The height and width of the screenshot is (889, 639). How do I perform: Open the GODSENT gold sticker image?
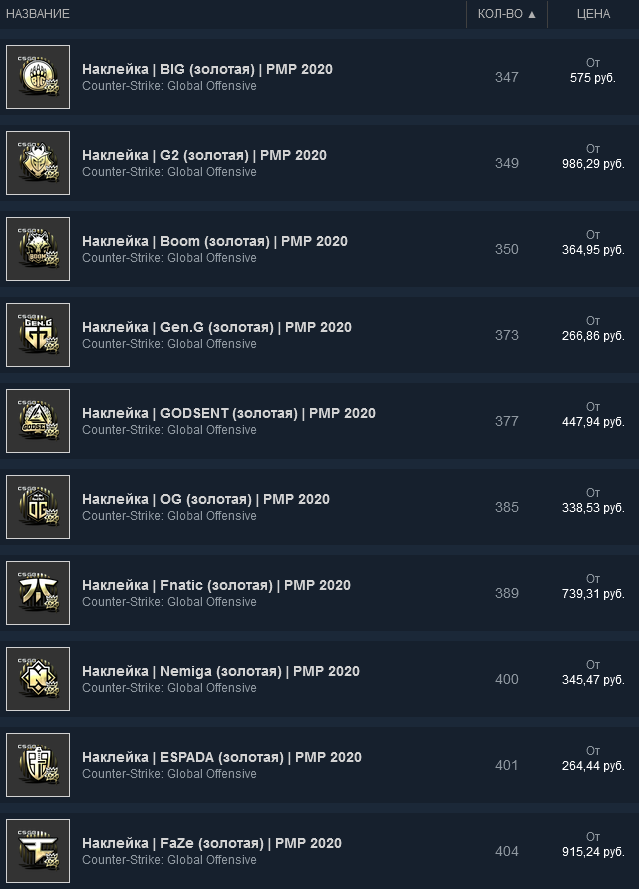38,421
